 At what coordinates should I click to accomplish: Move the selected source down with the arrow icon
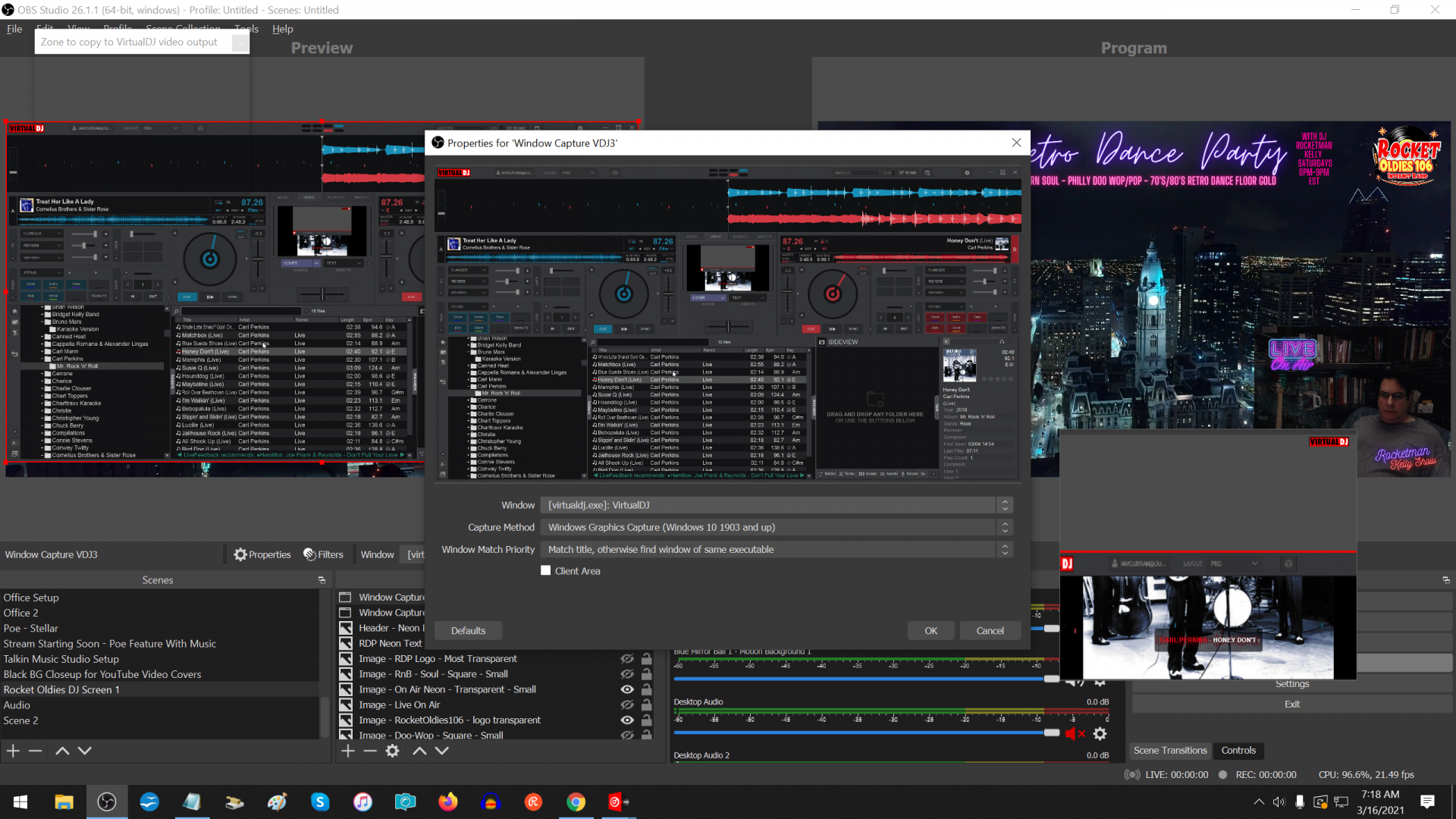tap(441, 751)
